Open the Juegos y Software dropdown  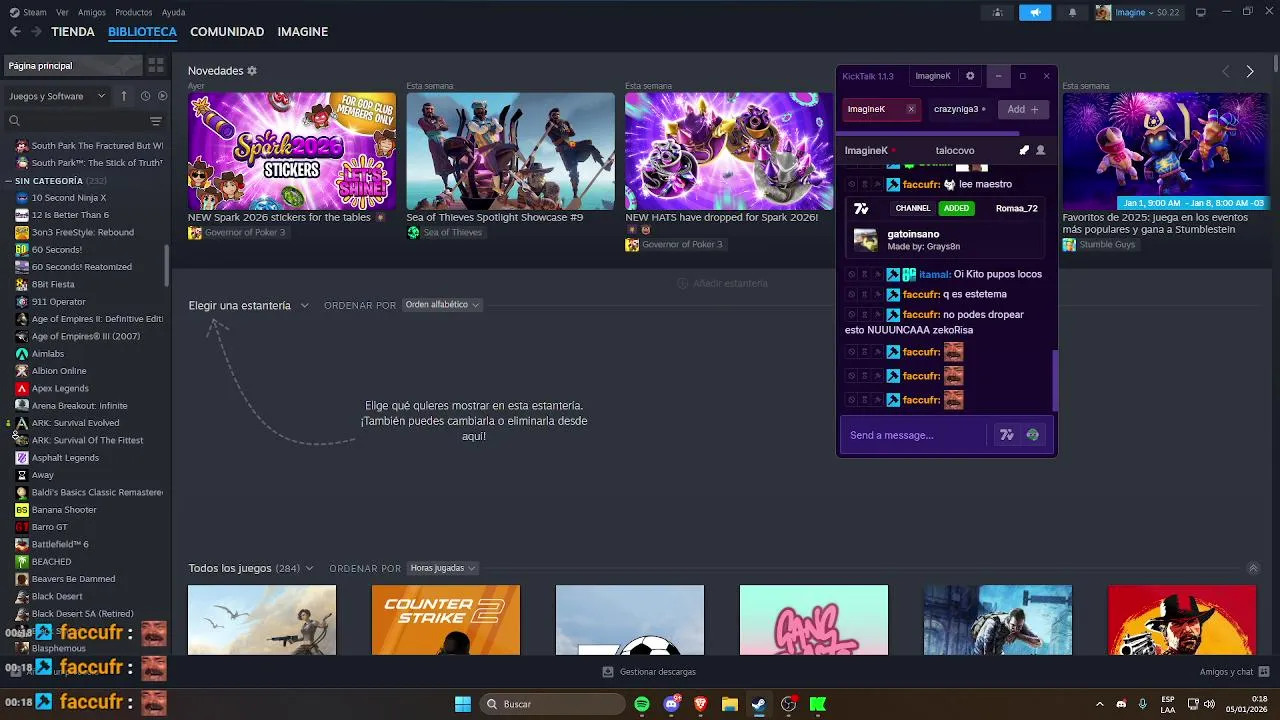[x=57, y=96]
